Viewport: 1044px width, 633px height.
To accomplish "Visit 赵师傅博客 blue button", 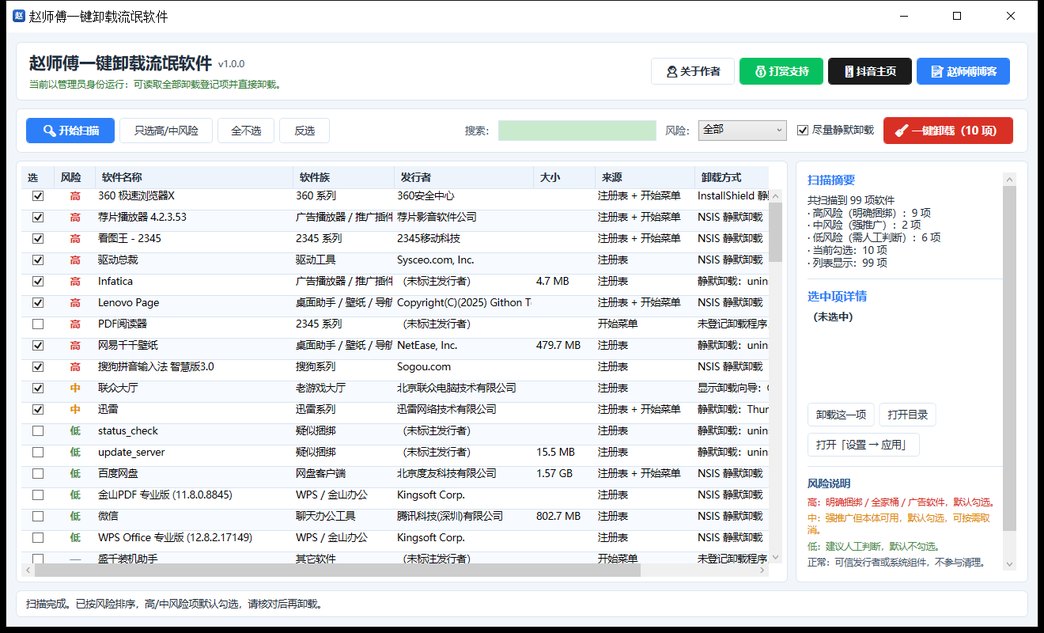I will pyautogui.click(x=963, y=71).
